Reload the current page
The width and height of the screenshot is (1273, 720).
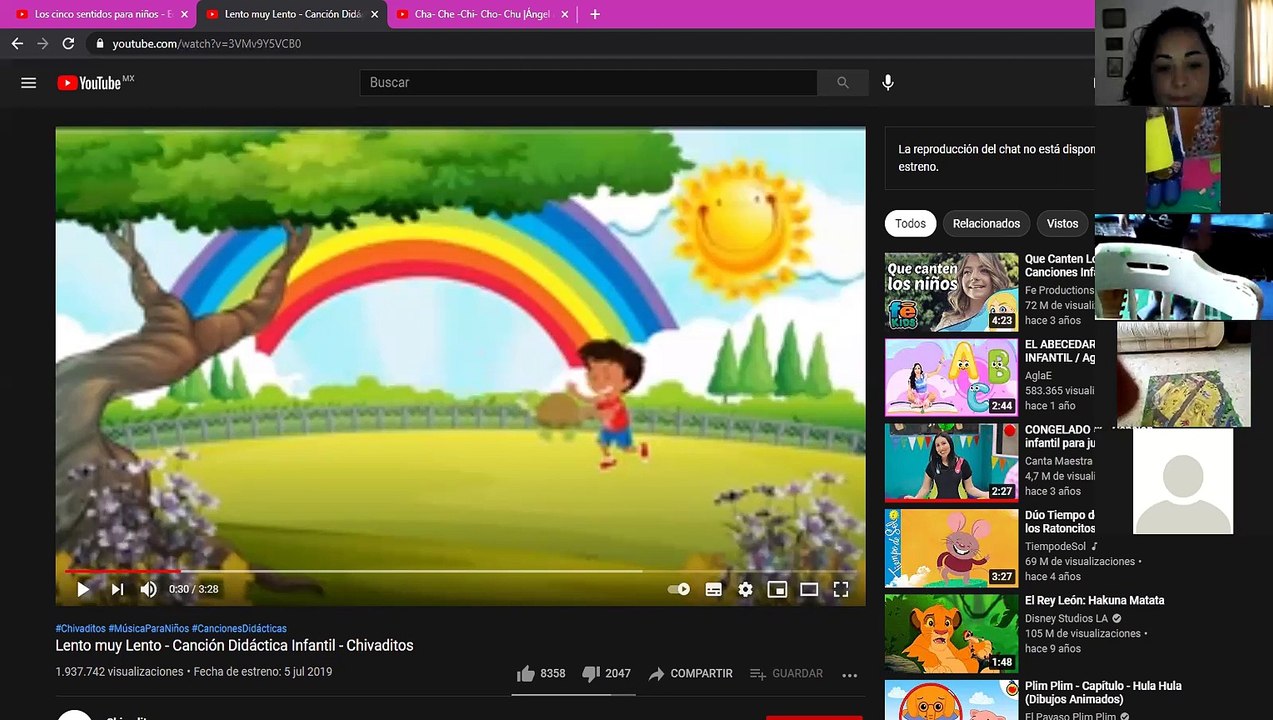(x=68, y=44)
